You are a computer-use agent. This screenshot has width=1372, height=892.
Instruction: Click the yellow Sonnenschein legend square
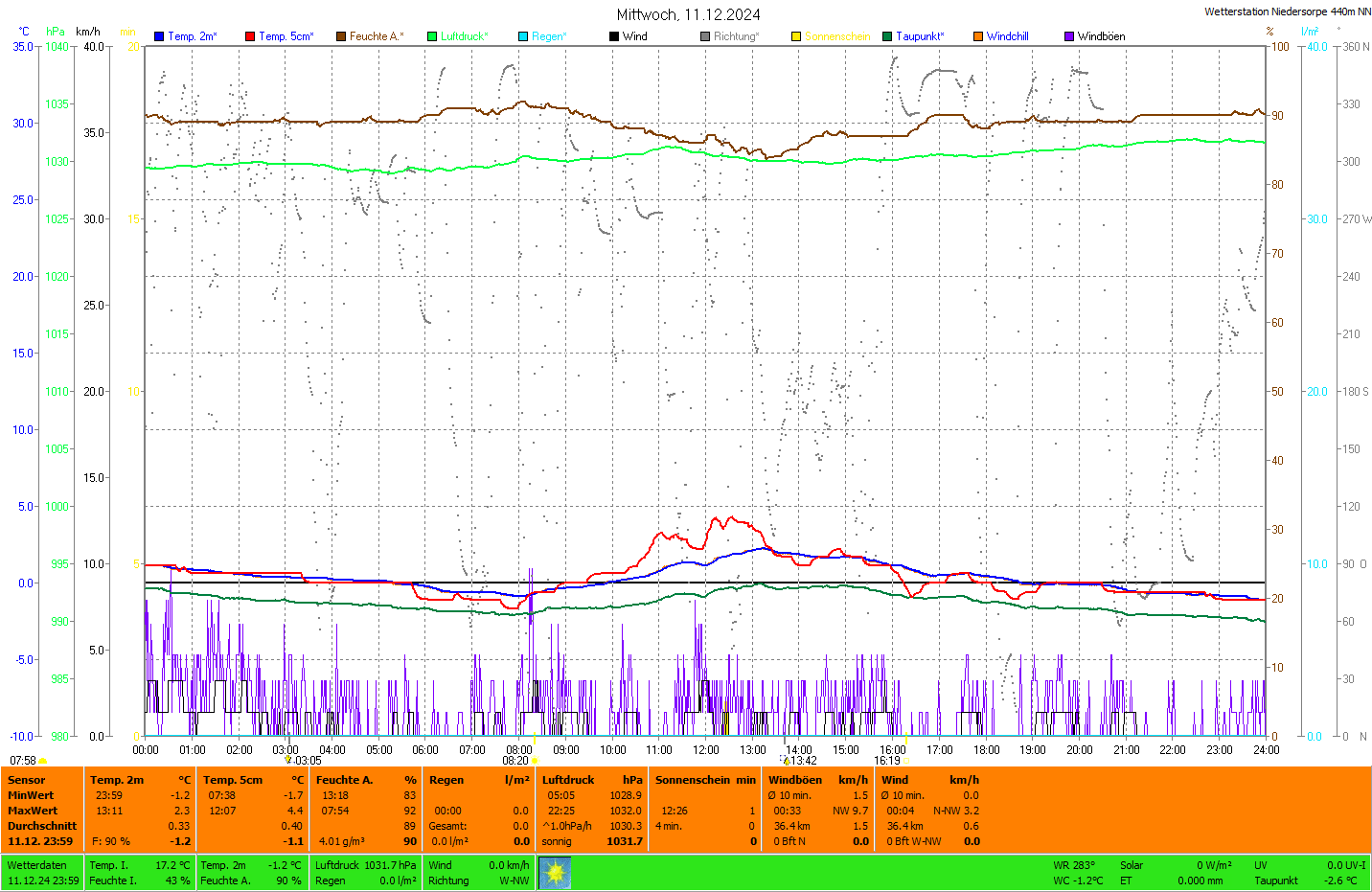click(x=796, y=36)
